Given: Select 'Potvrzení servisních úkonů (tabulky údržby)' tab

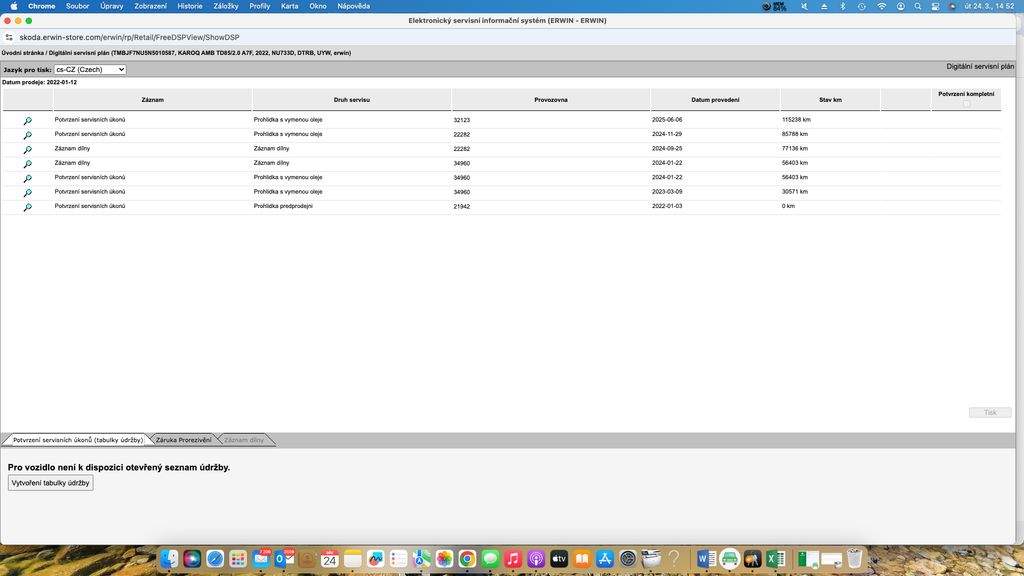Looking at the screenshot, I should click(77, 440).
